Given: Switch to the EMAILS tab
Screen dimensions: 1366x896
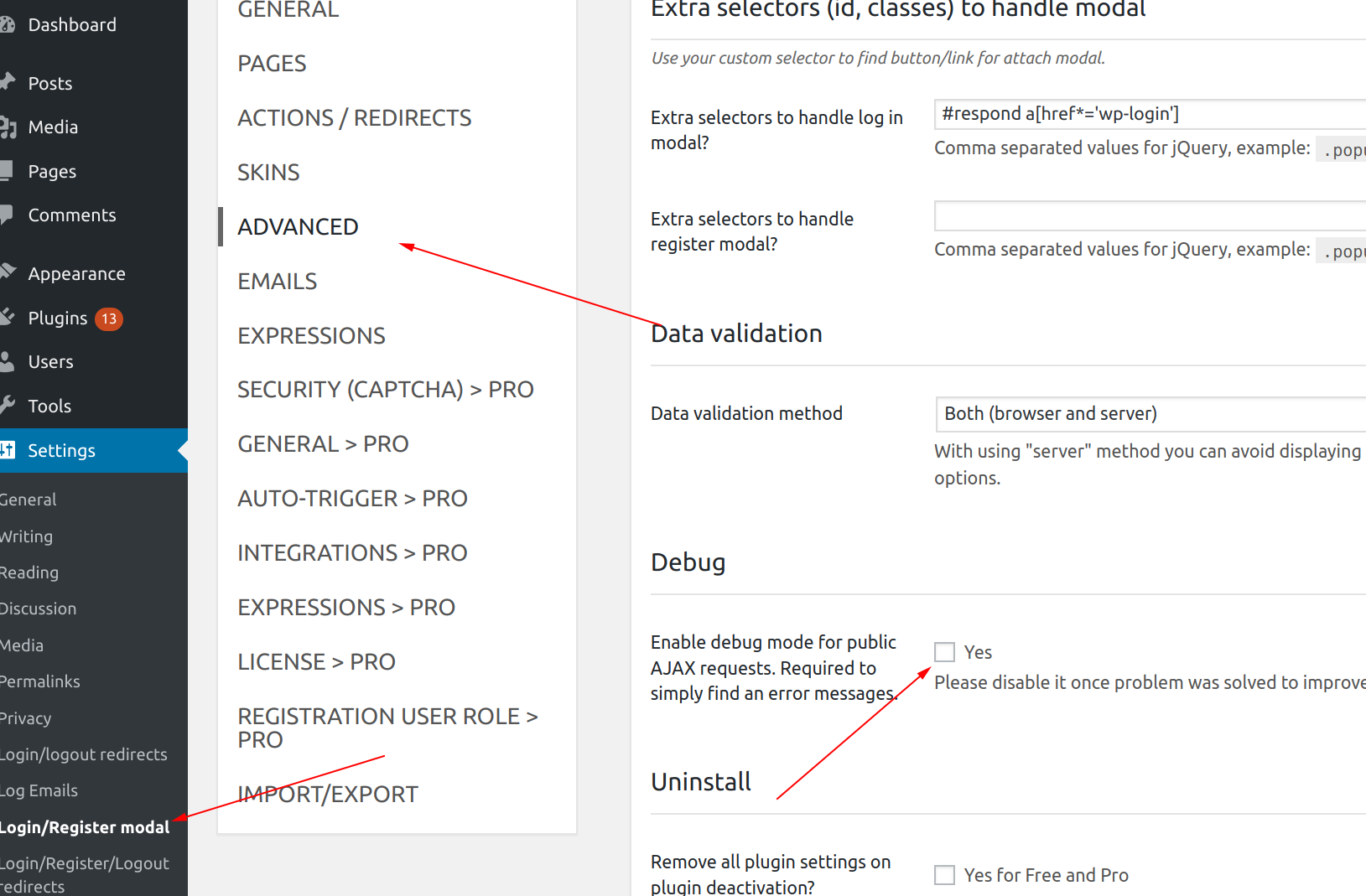Looking at the screenshot, I should [277, 281].
